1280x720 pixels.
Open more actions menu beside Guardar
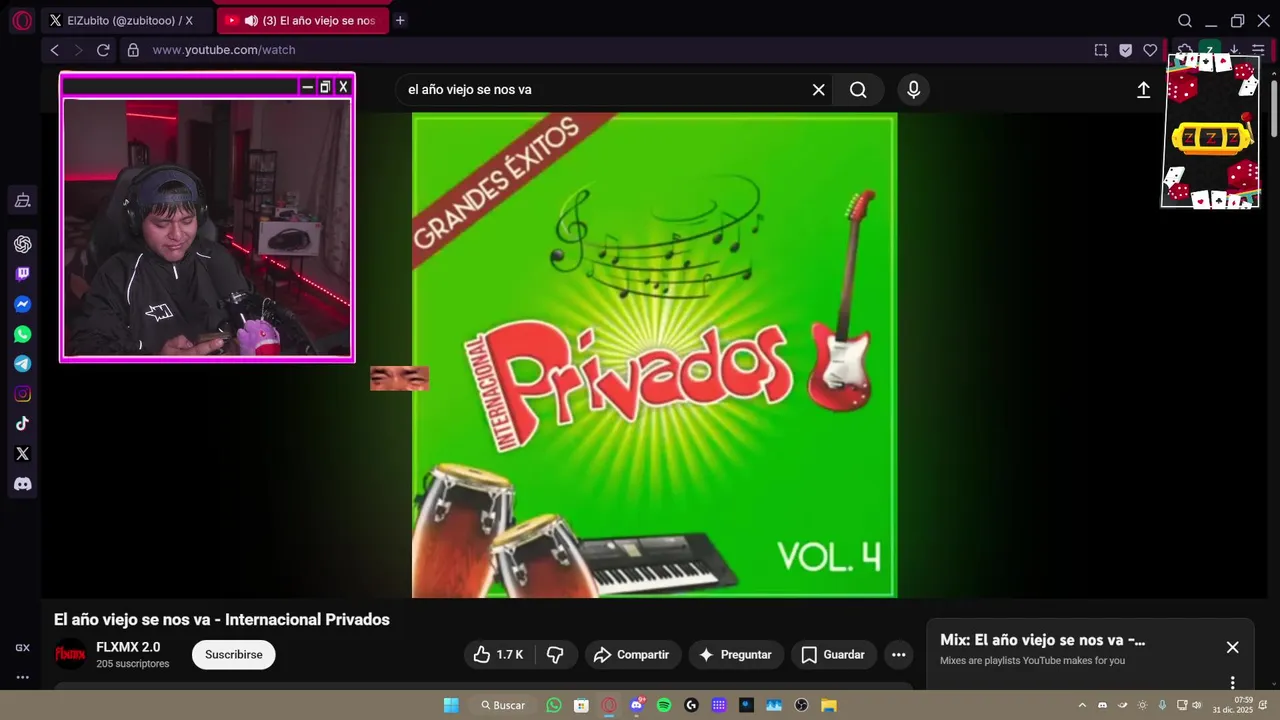899,655
